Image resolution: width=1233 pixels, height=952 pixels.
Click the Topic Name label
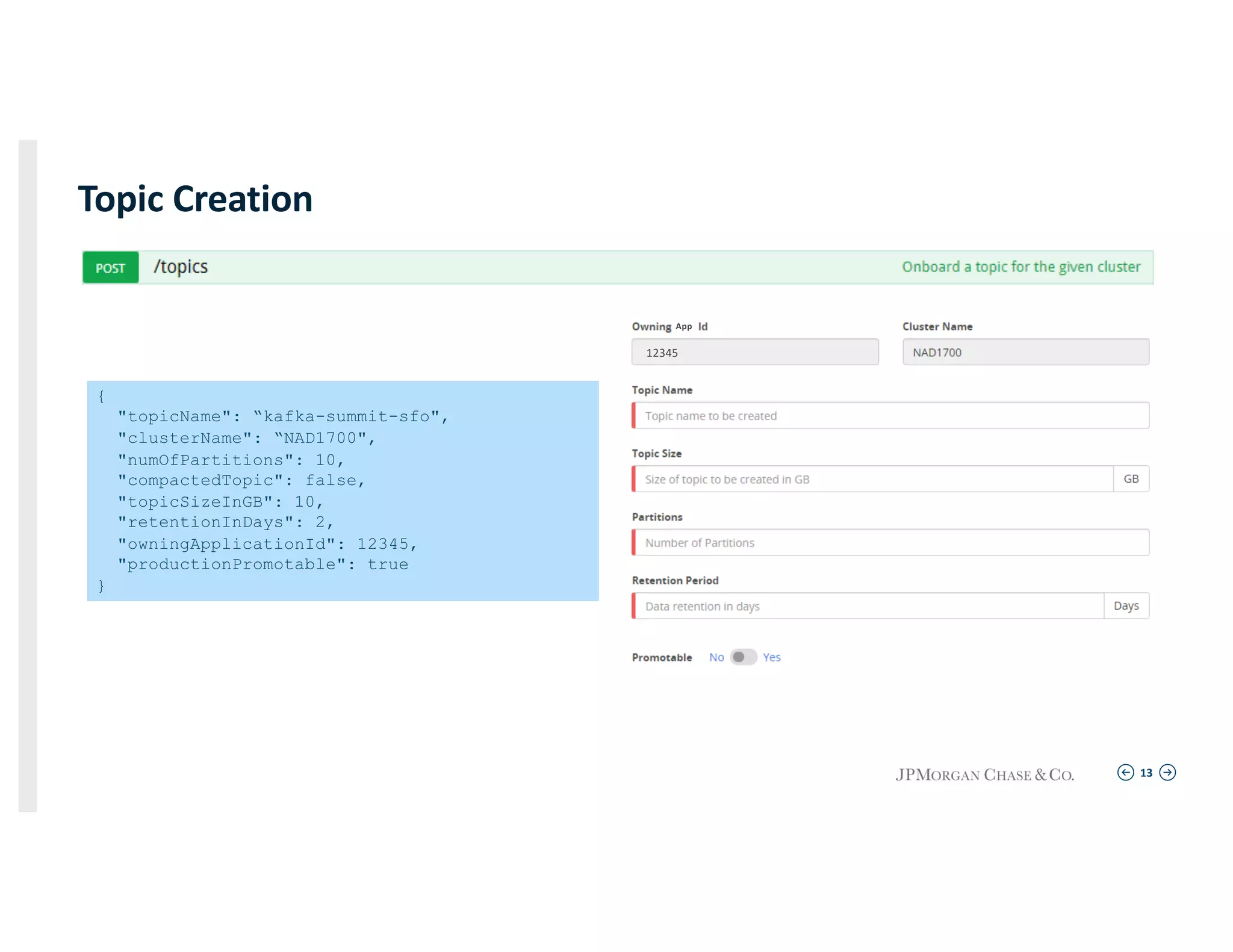[662, 390]
